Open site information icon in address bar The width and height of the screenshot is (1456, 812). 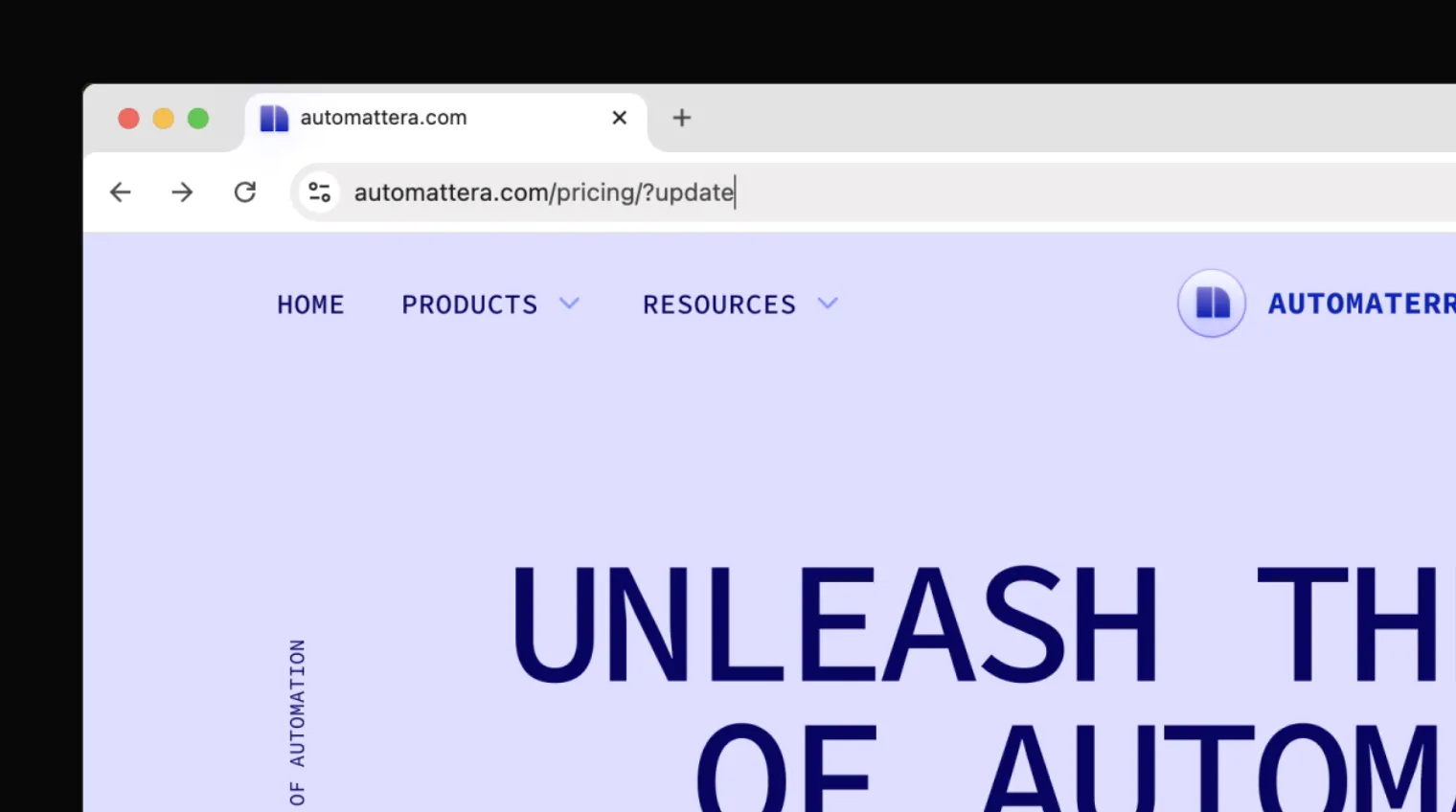(319, 192)
